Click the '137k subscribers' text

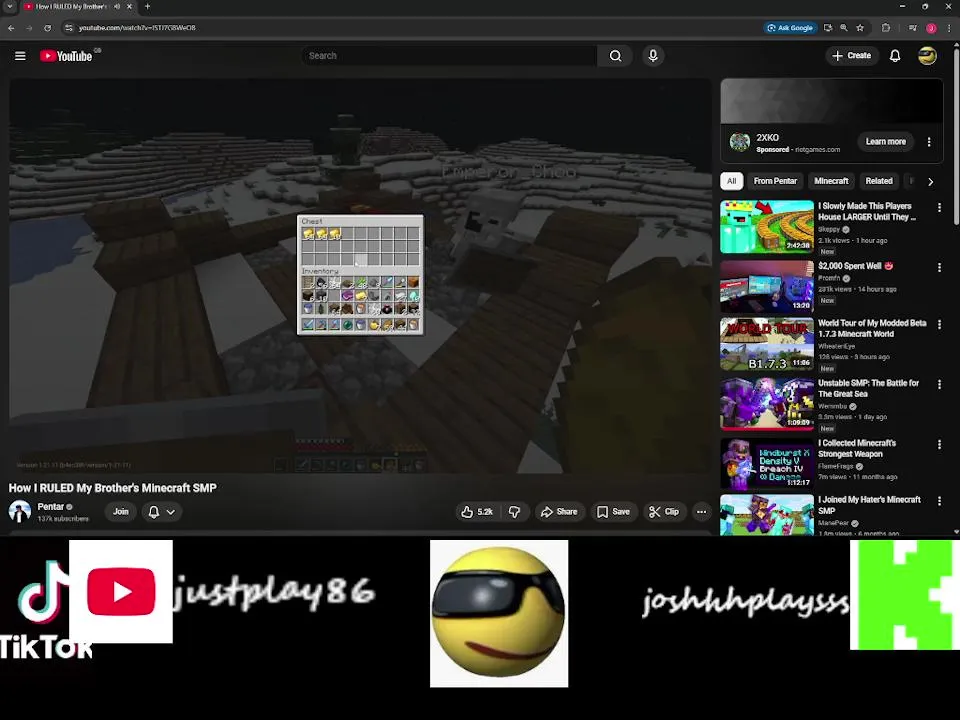63,519
